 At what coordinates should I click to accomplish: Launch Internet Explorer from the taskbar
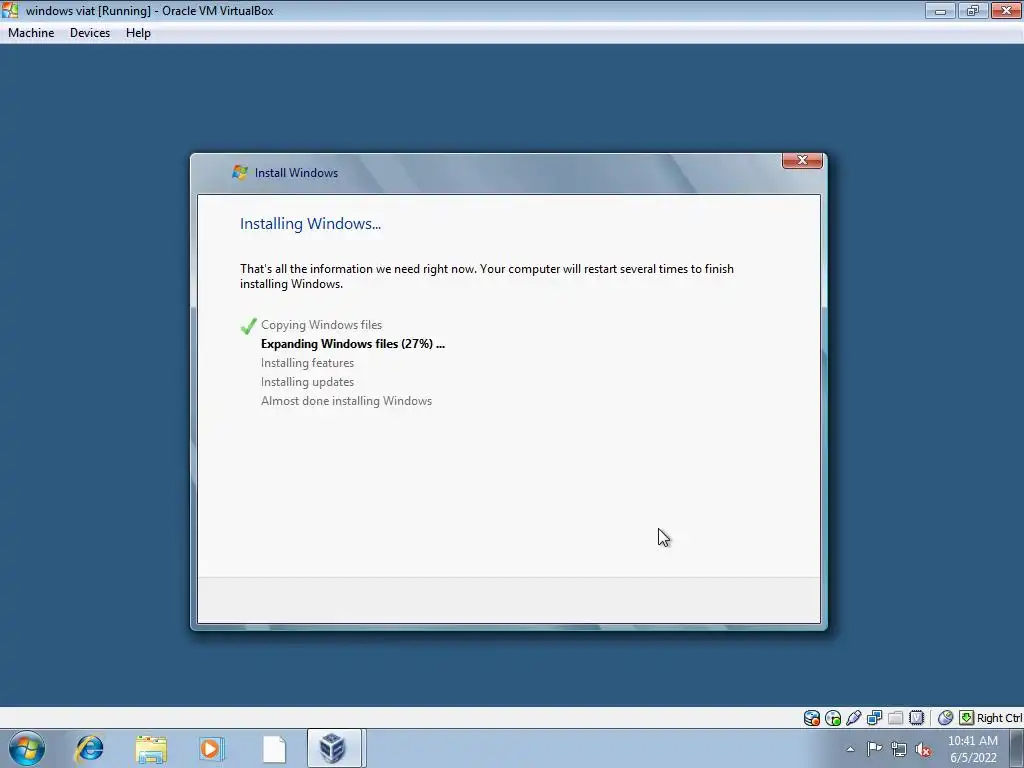(89, 748)
